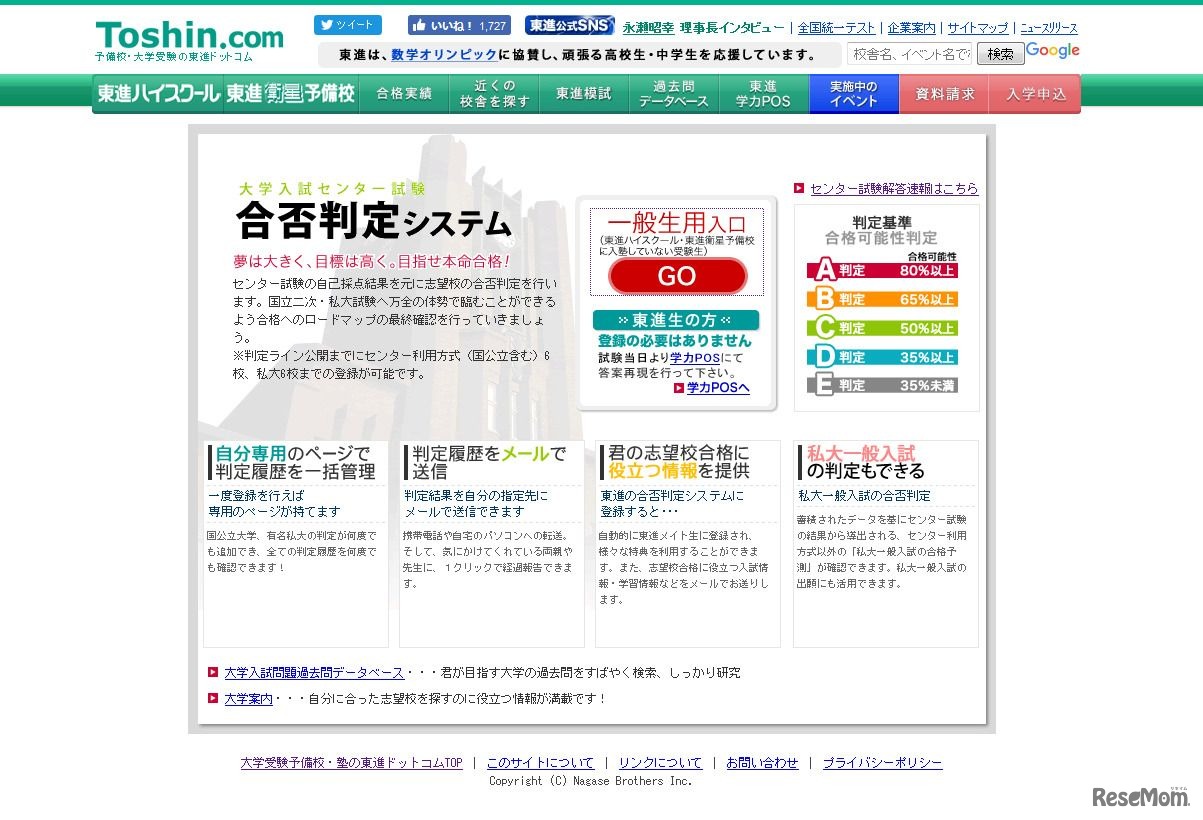Image resolution: width=1203 pixels, height=820 pixels.
Task: Open センター試験解答速報はこちら link
Action: coord(893,188)
